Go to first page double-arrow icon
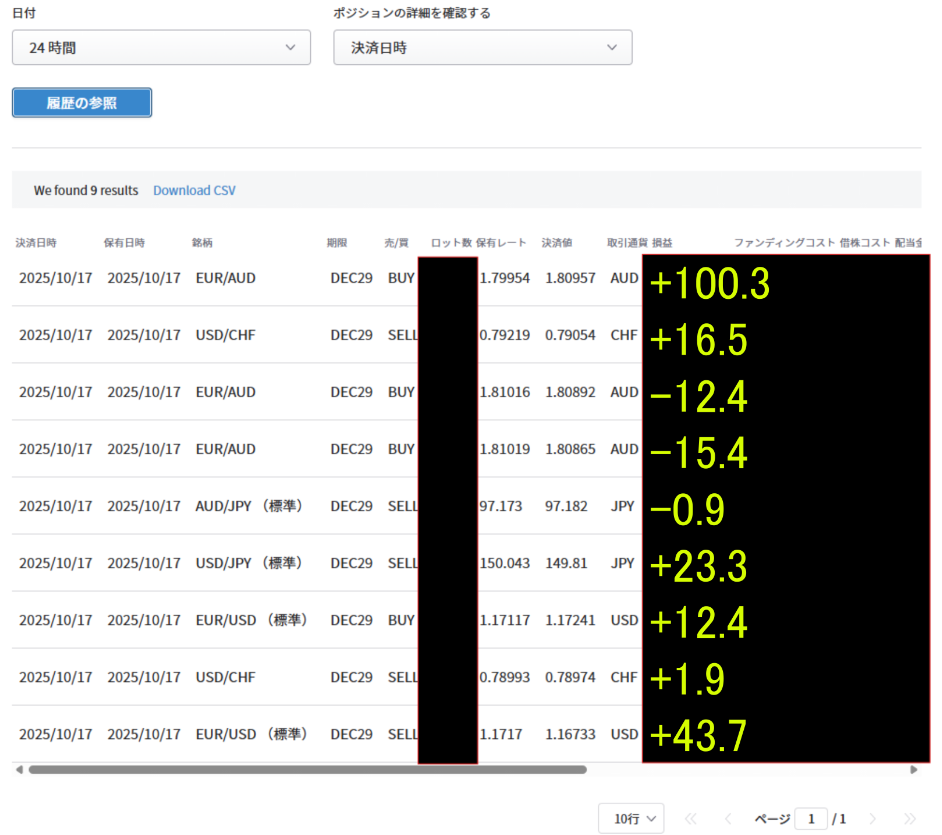 click(x=690, y=818)
